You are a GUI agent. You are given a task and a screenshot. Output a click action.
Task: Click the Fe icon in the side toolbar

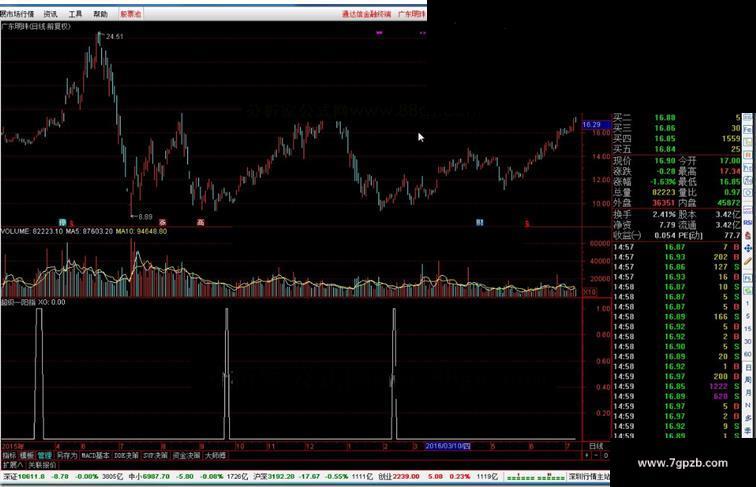point(748,130)
